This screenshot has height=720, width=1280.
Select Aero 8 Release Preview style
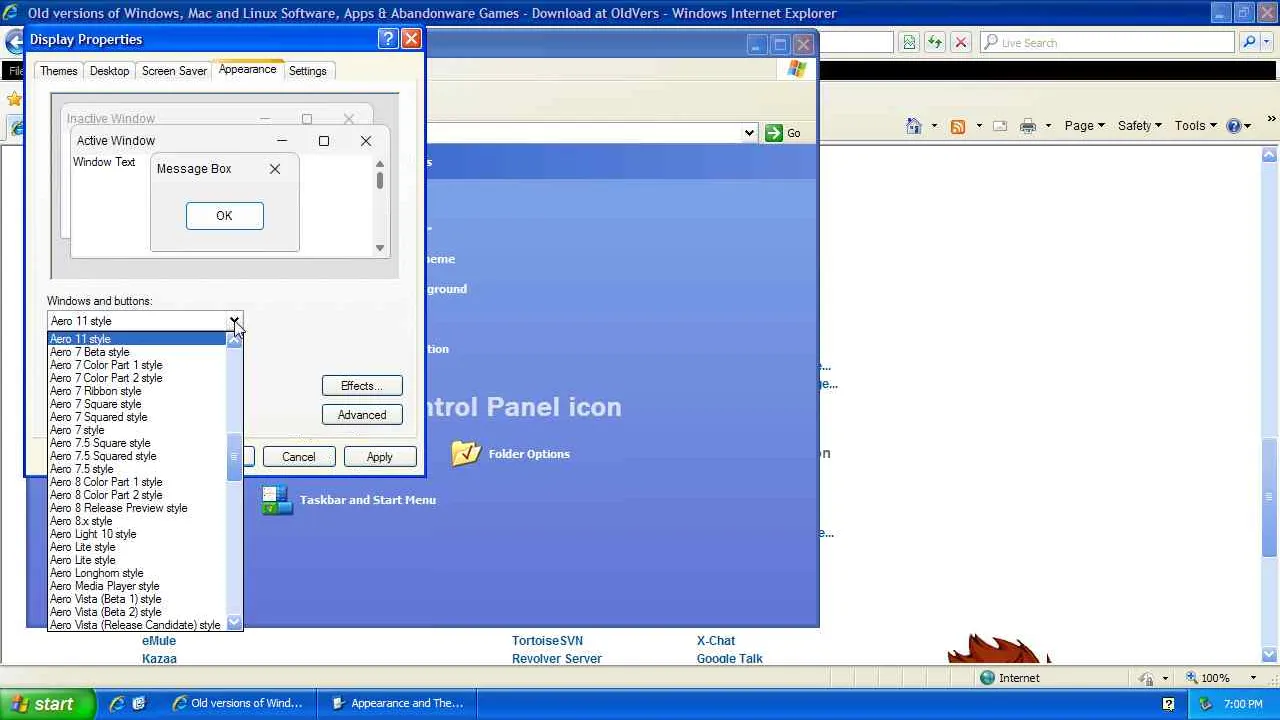coord(137,508)
